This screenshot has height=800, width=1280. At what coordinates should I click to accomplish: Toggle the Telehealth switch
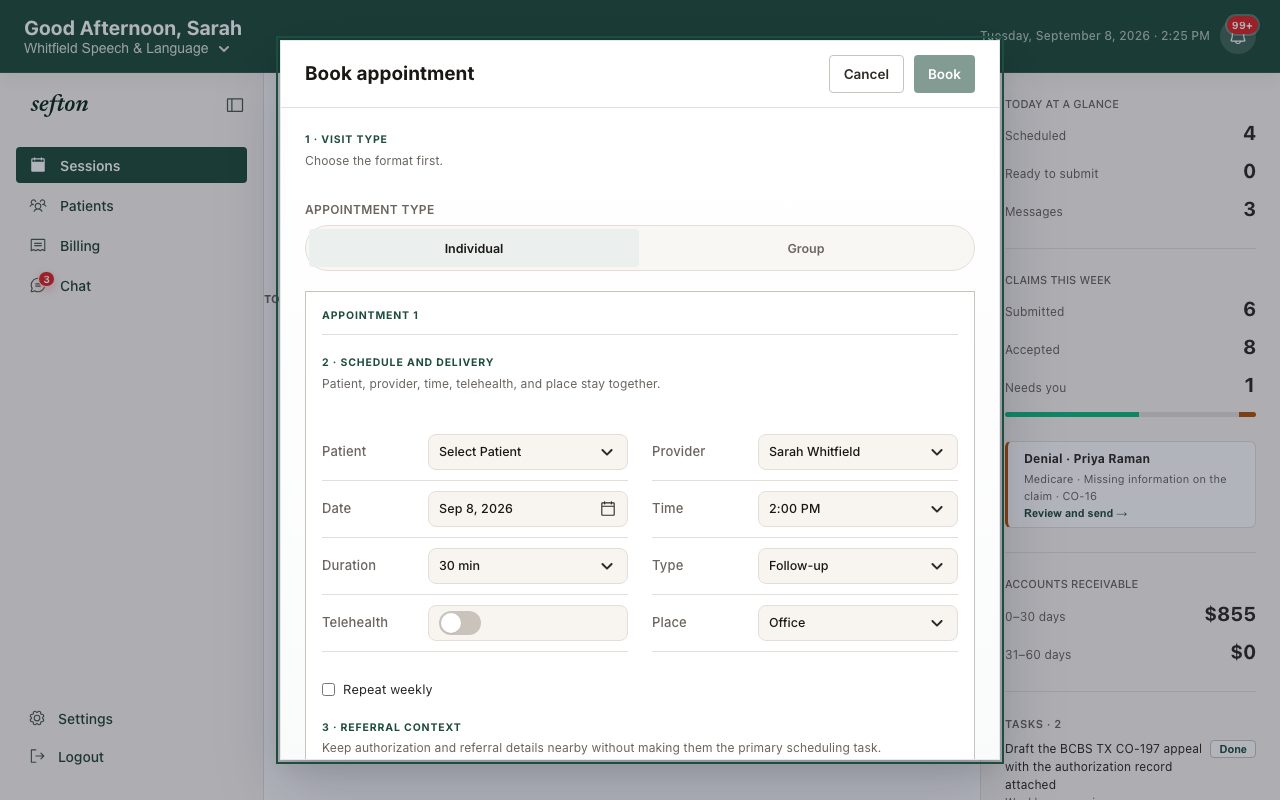[x=460, y=623]
